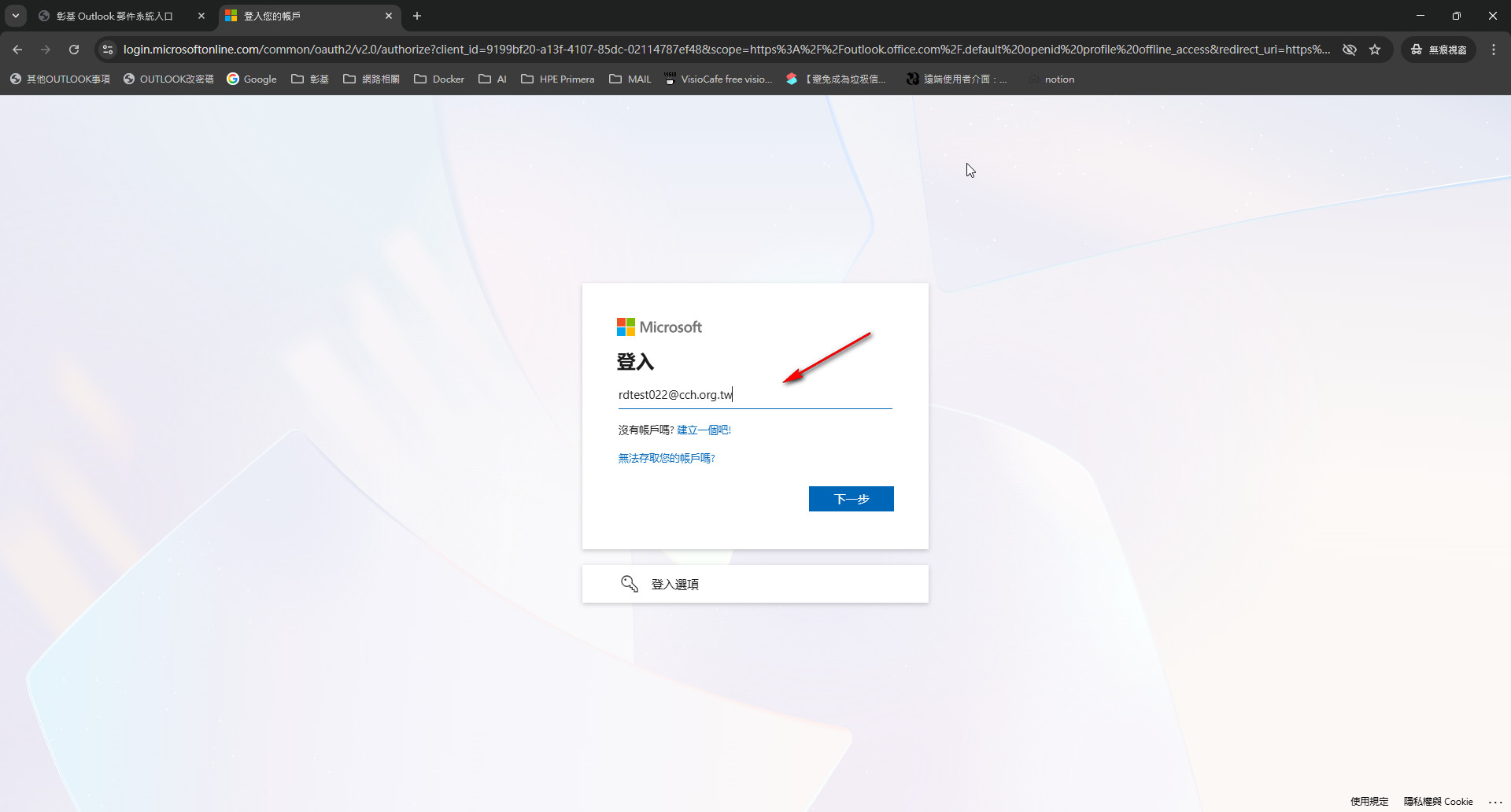Click the can't access your account link
Viewport: 1511px width, 812px height.
point(666,458)
